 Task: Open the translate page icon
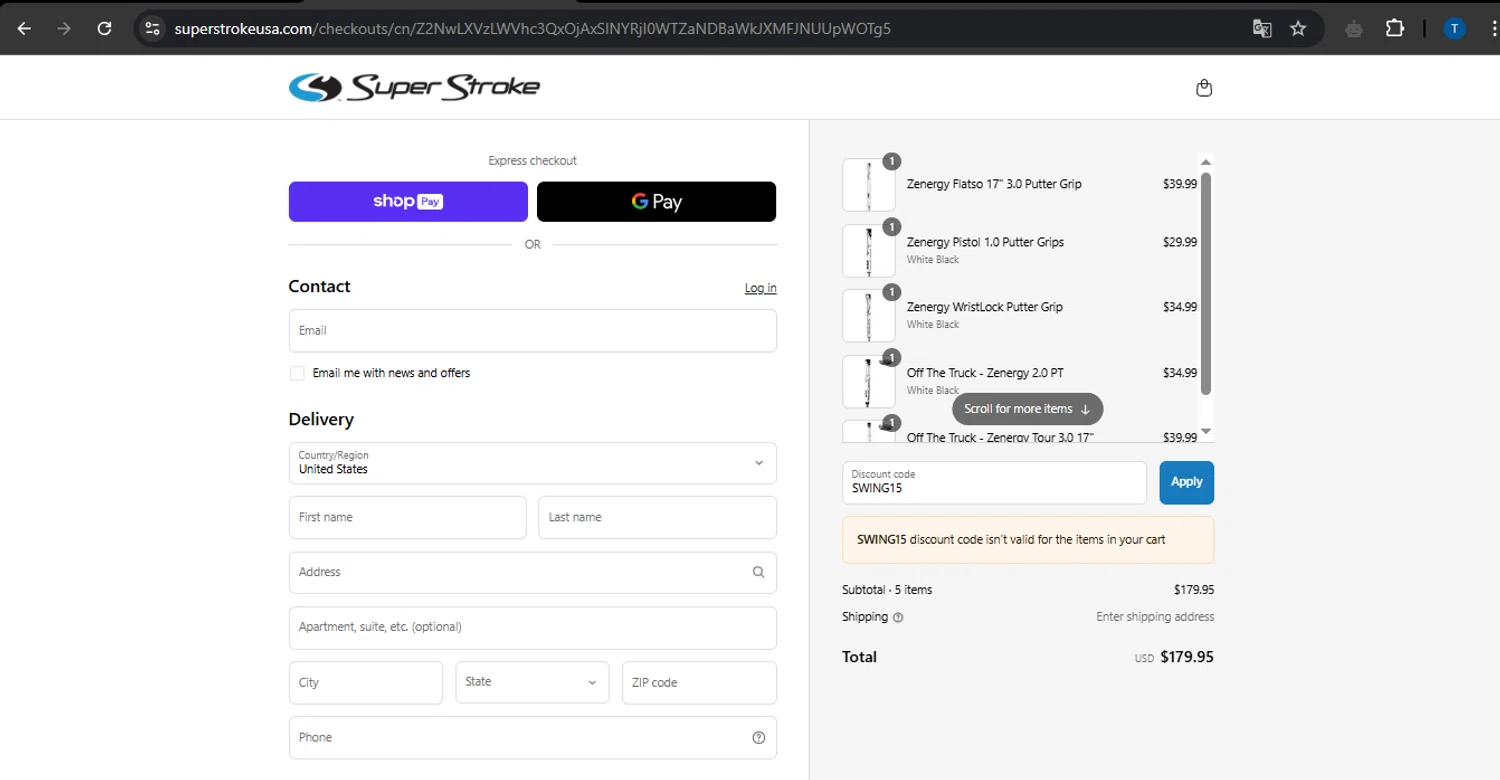1262,28
